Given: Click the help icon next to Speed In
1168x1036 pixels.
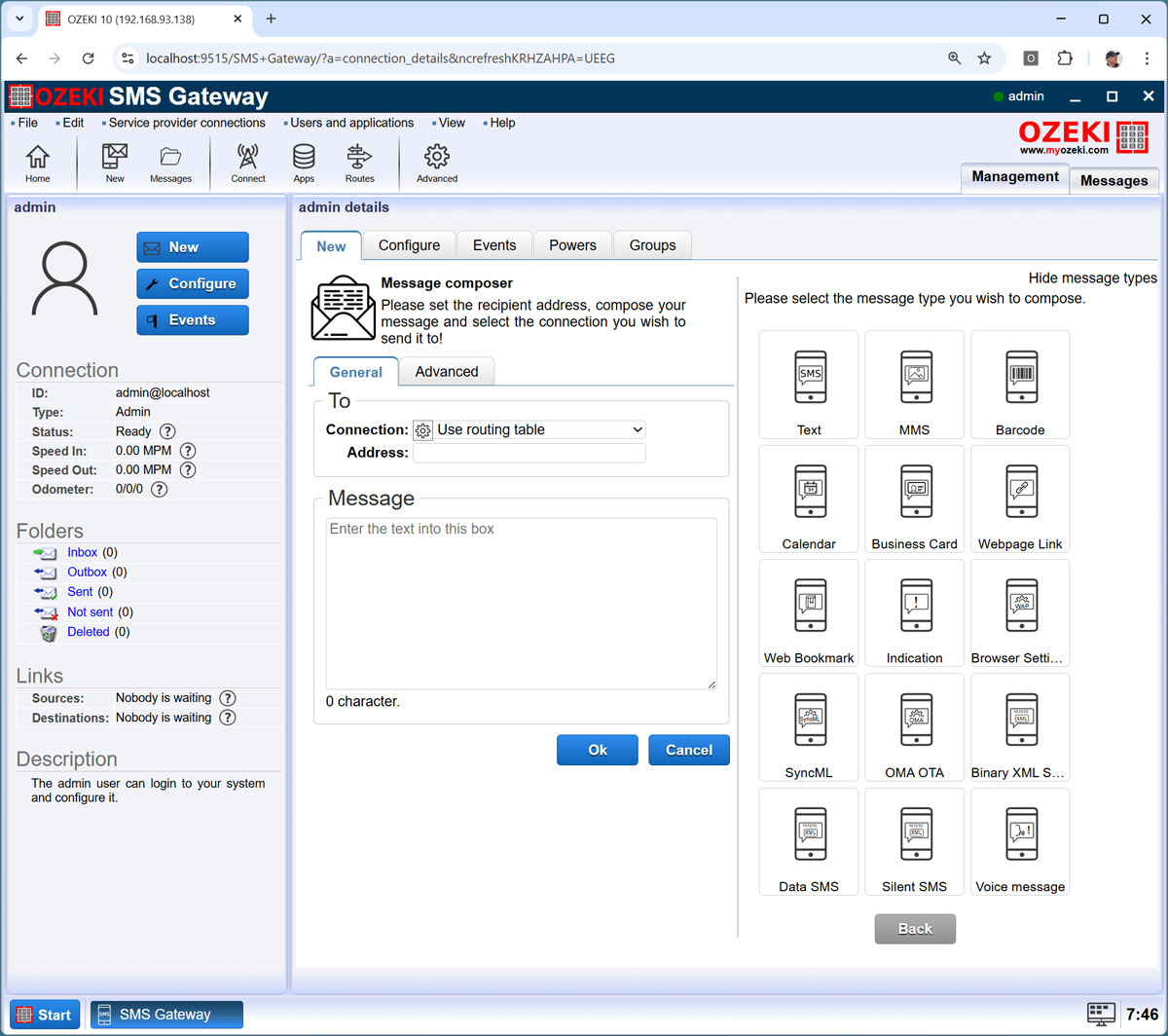Looking at the screenshot, I should point(189,451).
